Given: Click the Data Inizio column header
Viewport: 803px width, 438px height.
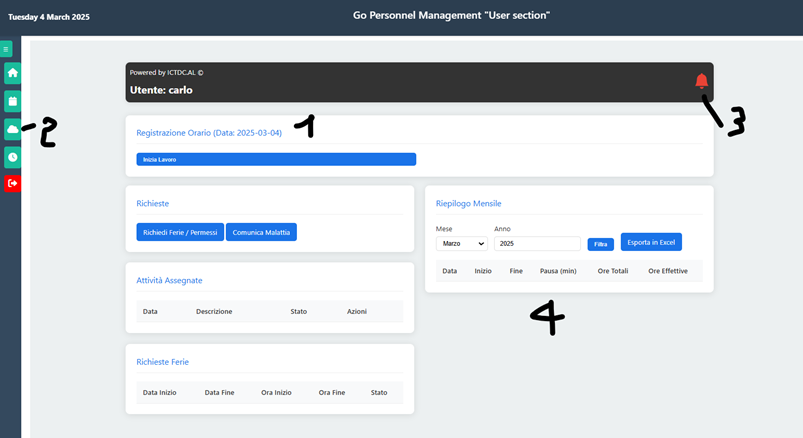Looking at the screenshot, I should tap(160, 392).
